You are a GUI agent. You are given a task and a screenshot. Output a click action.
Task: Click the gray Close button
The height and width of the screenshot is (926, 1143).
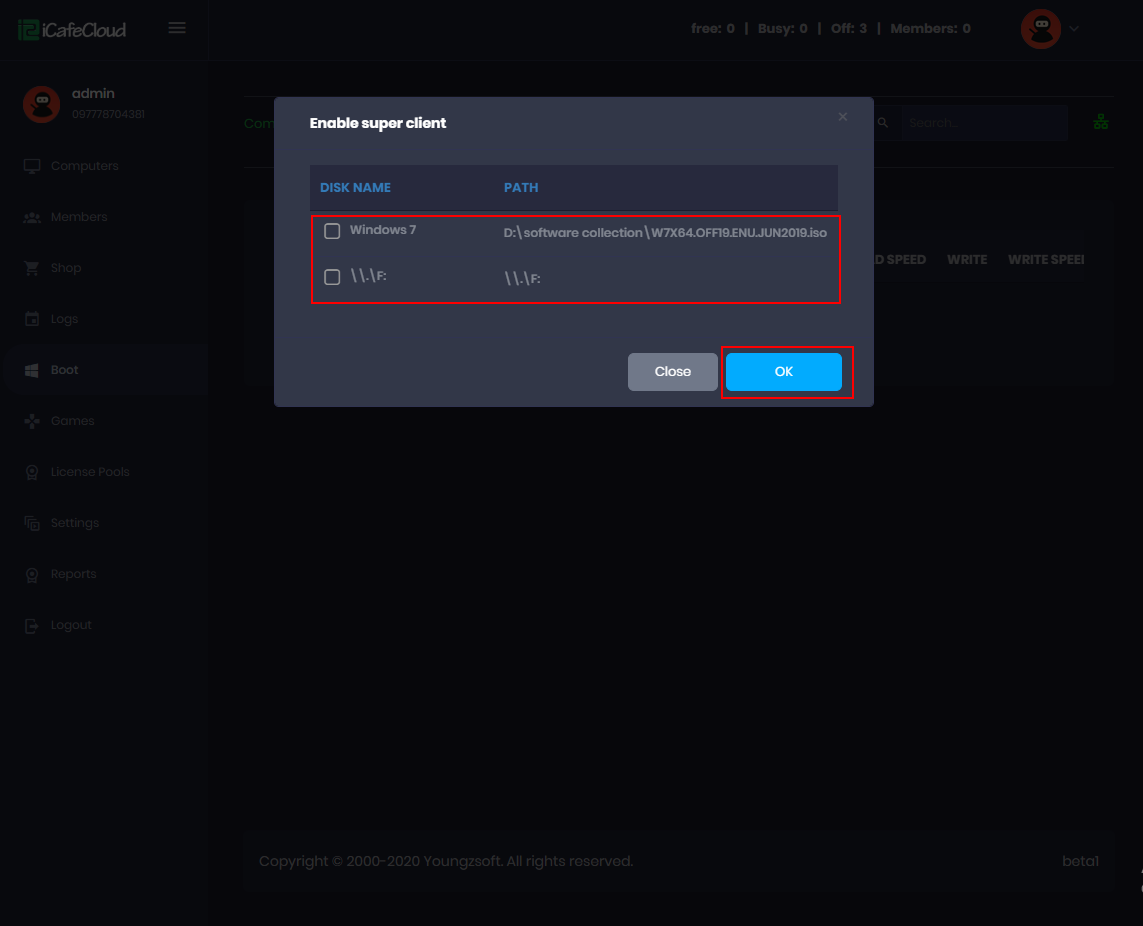point(672,372)
